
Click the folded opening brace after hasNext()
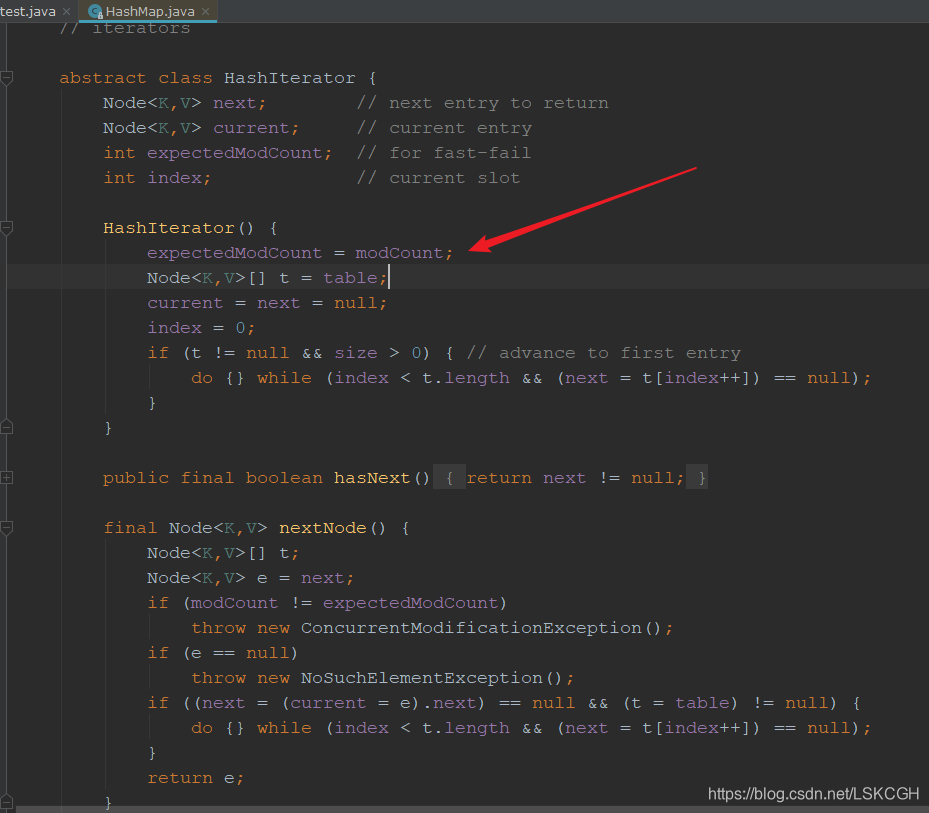click(x=449, y=478)
